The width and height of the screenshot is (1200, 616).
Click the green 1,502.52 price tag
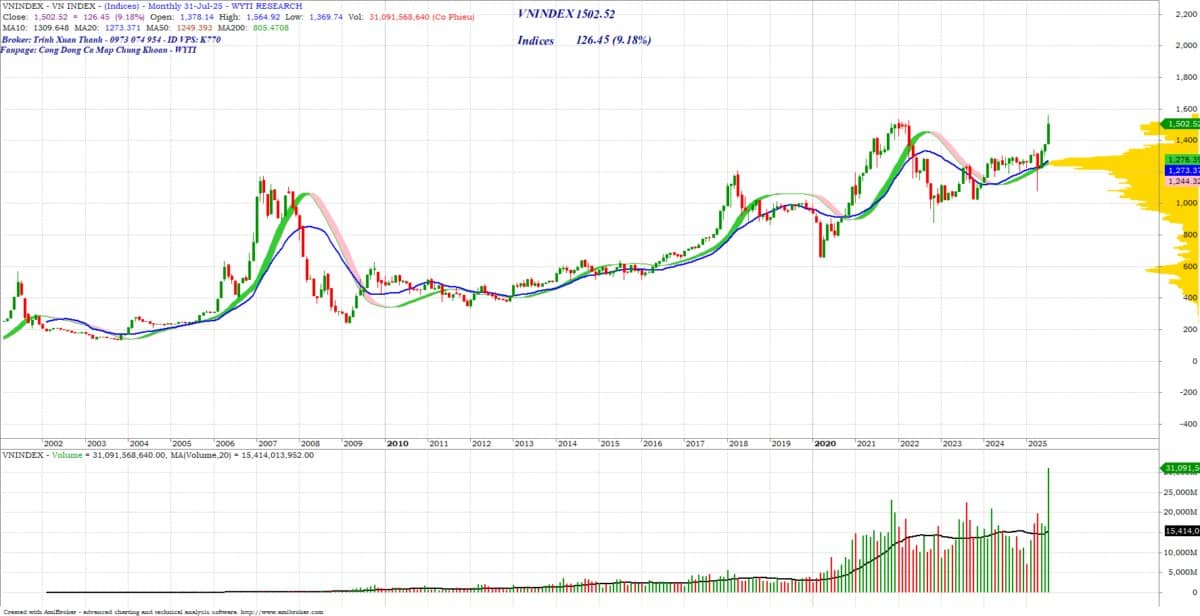tap(1181, 124)
